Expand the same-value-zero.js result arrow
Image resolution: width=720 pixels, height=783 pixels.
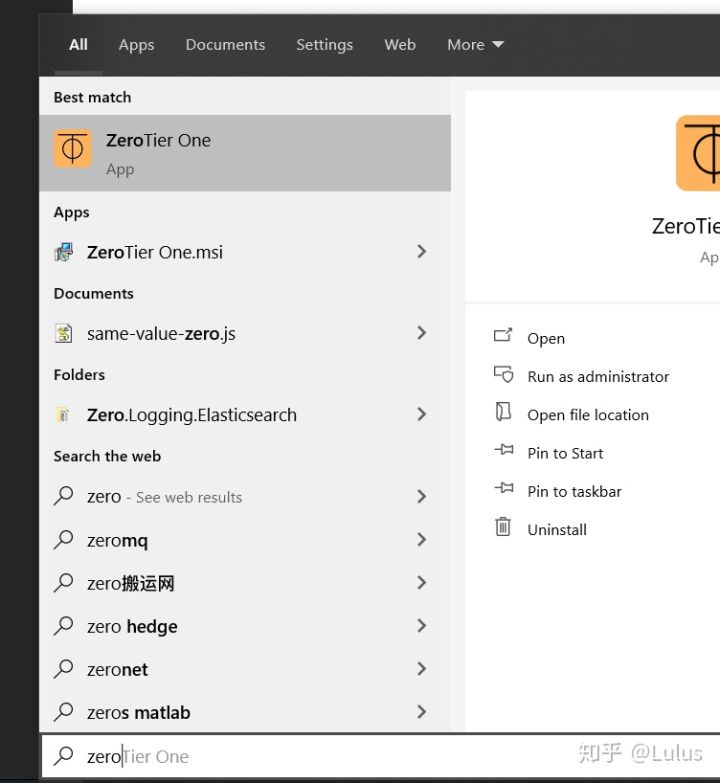422,333
